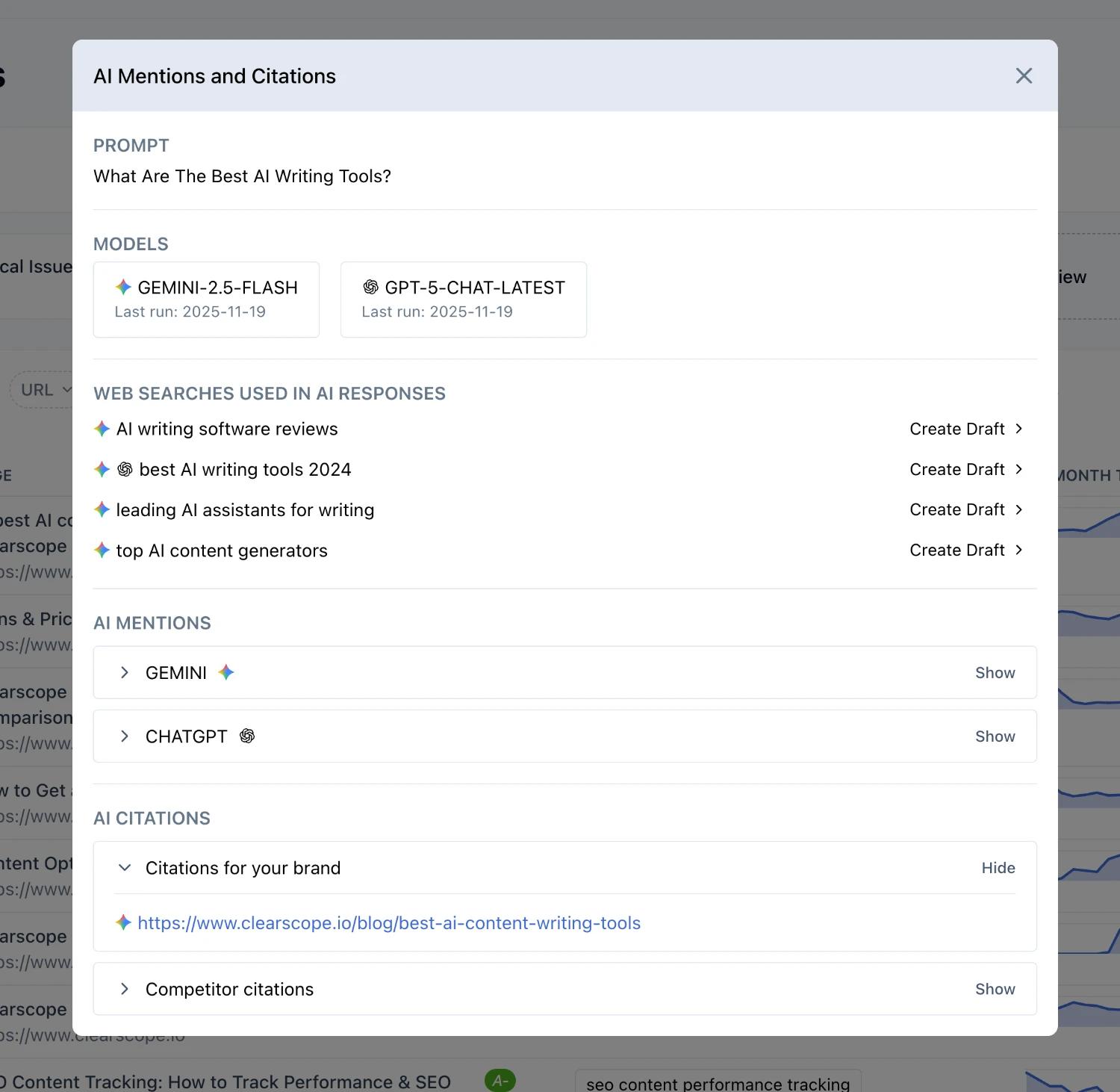The height and width of the screenshot is (1092, 1120).
Task: Click Gemini icon beside 'top AI content generators'
Action: [x=102, y=550]
